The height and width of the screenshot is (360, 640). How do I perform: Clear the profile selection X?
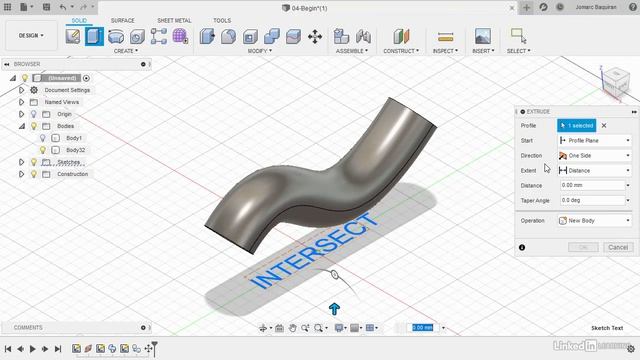(604, 126)
